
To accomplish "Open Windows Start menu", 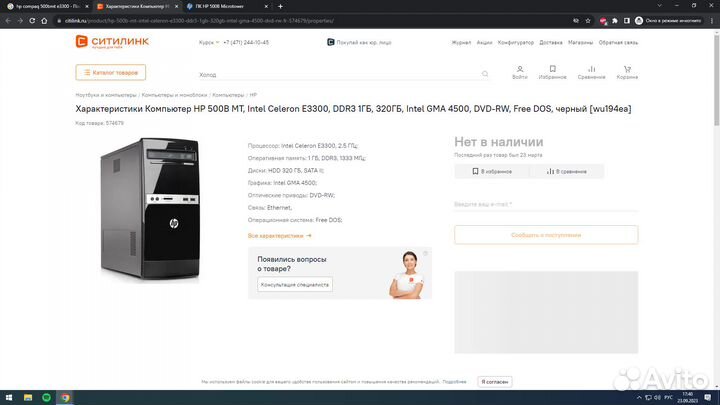I will tap(9, 397).
